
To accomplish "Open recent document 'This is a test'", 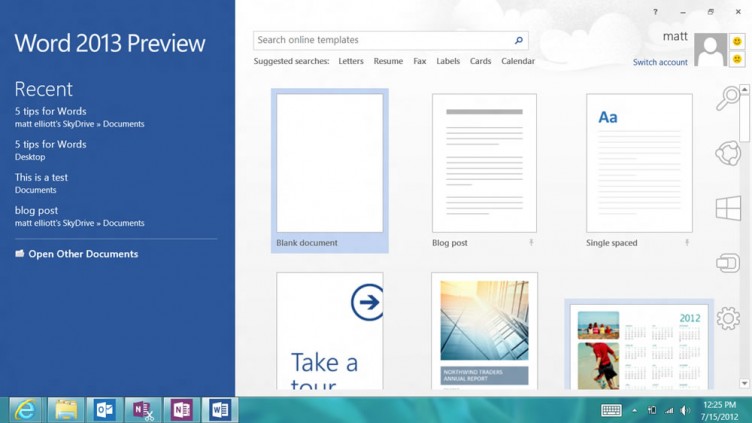I will point(41,183).
